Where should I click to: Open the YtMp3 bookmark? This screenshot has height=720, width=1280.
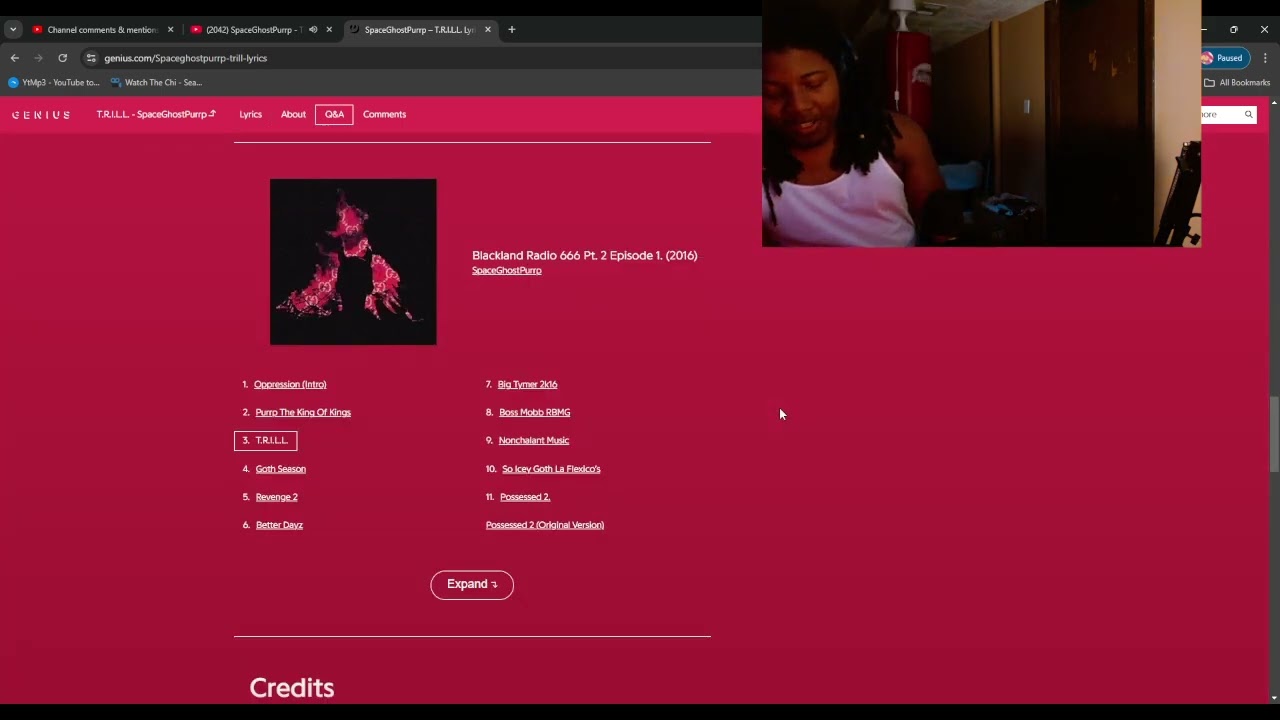tap(54, 83)
